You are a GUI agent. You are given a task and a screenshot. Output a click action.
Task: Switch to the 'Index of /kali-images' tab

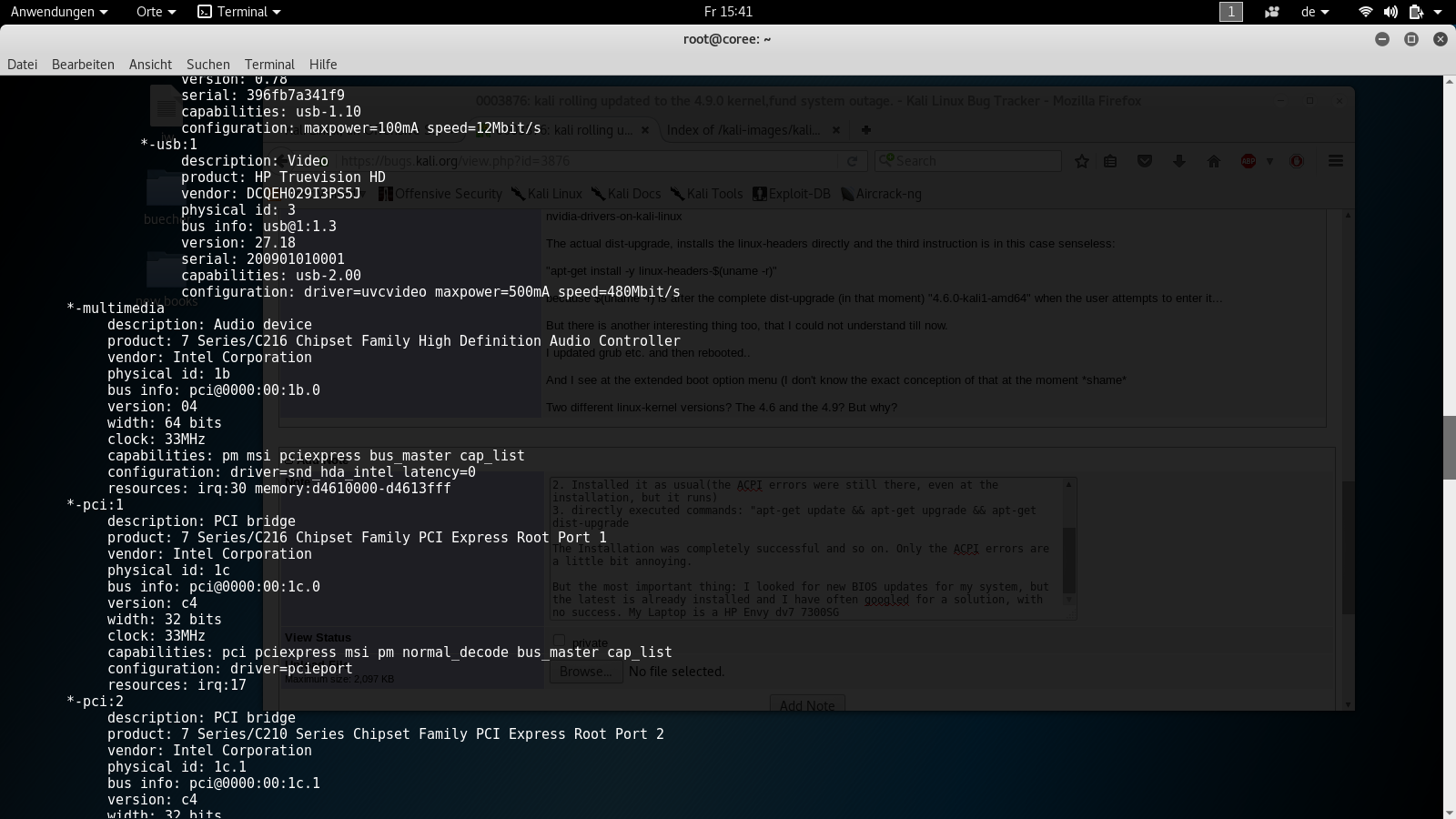743,130
